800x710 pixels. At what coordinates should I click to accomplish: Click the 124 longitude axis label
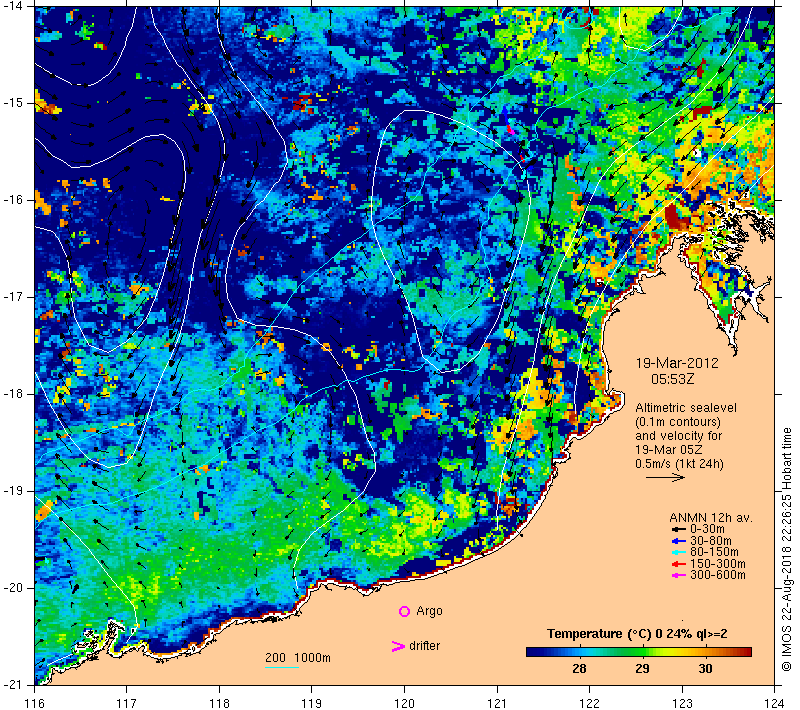pos(775,703)
